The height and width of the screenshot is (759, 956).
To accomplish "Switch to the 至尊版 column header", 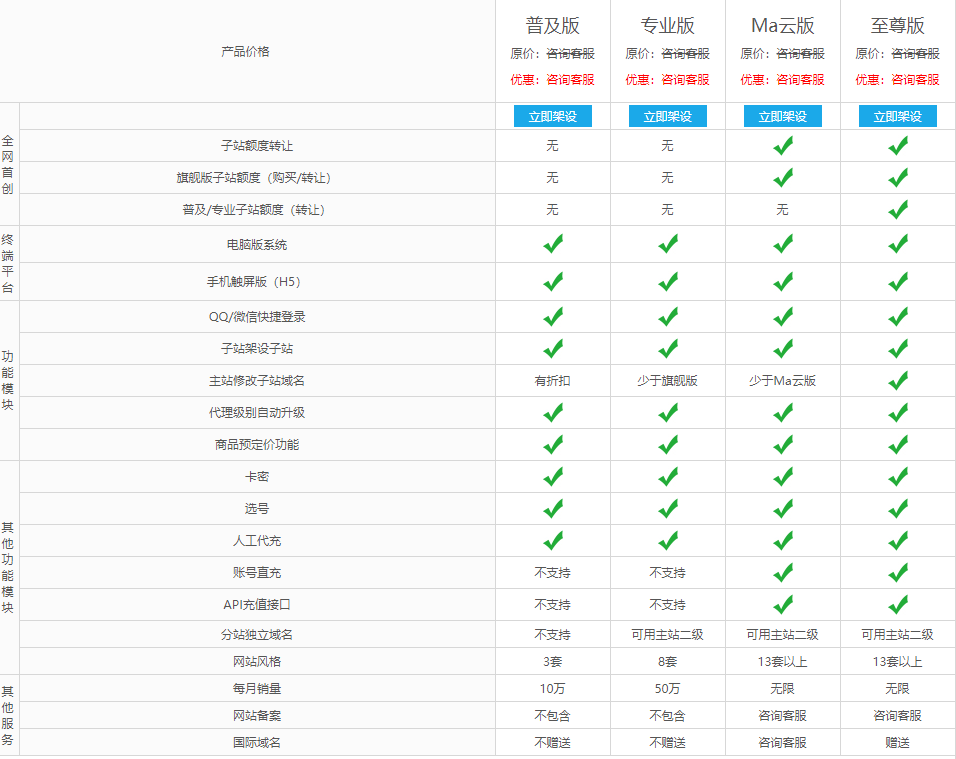I will [897, 25].
